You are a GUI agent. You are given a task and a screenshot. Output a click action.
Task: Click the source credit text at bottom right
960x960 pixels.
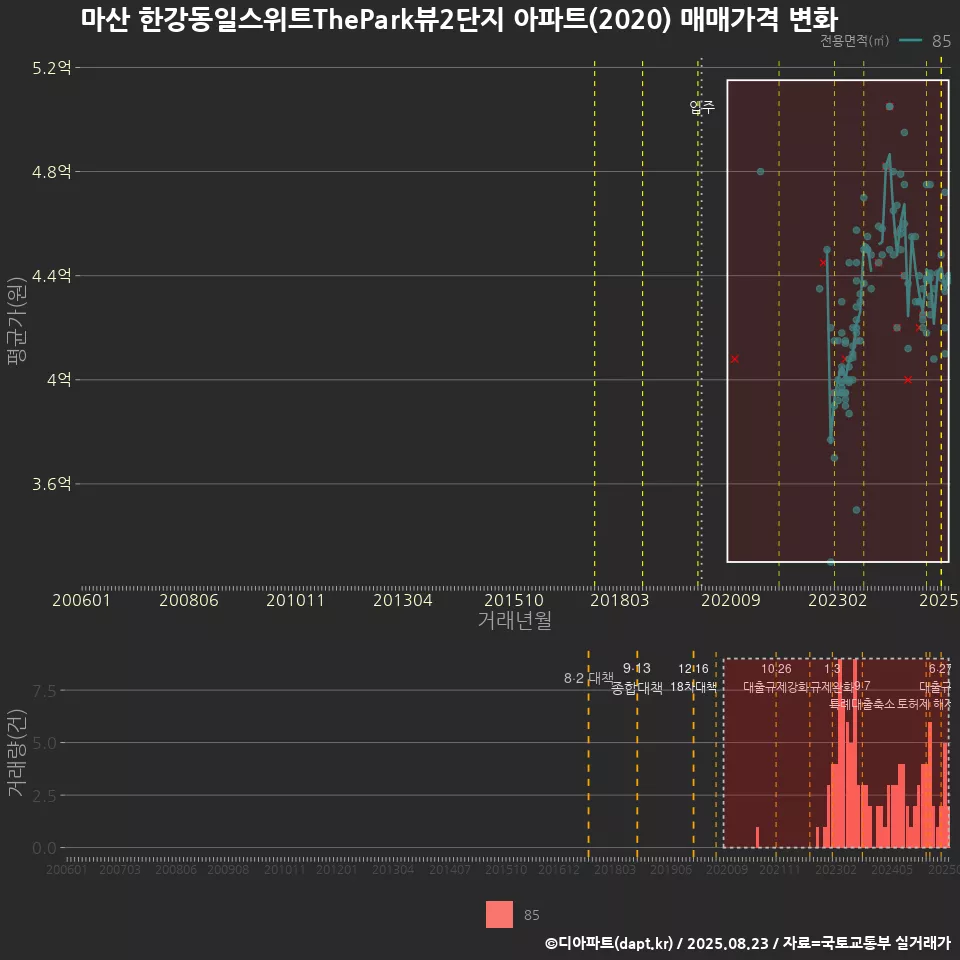[x=748, y=943]
